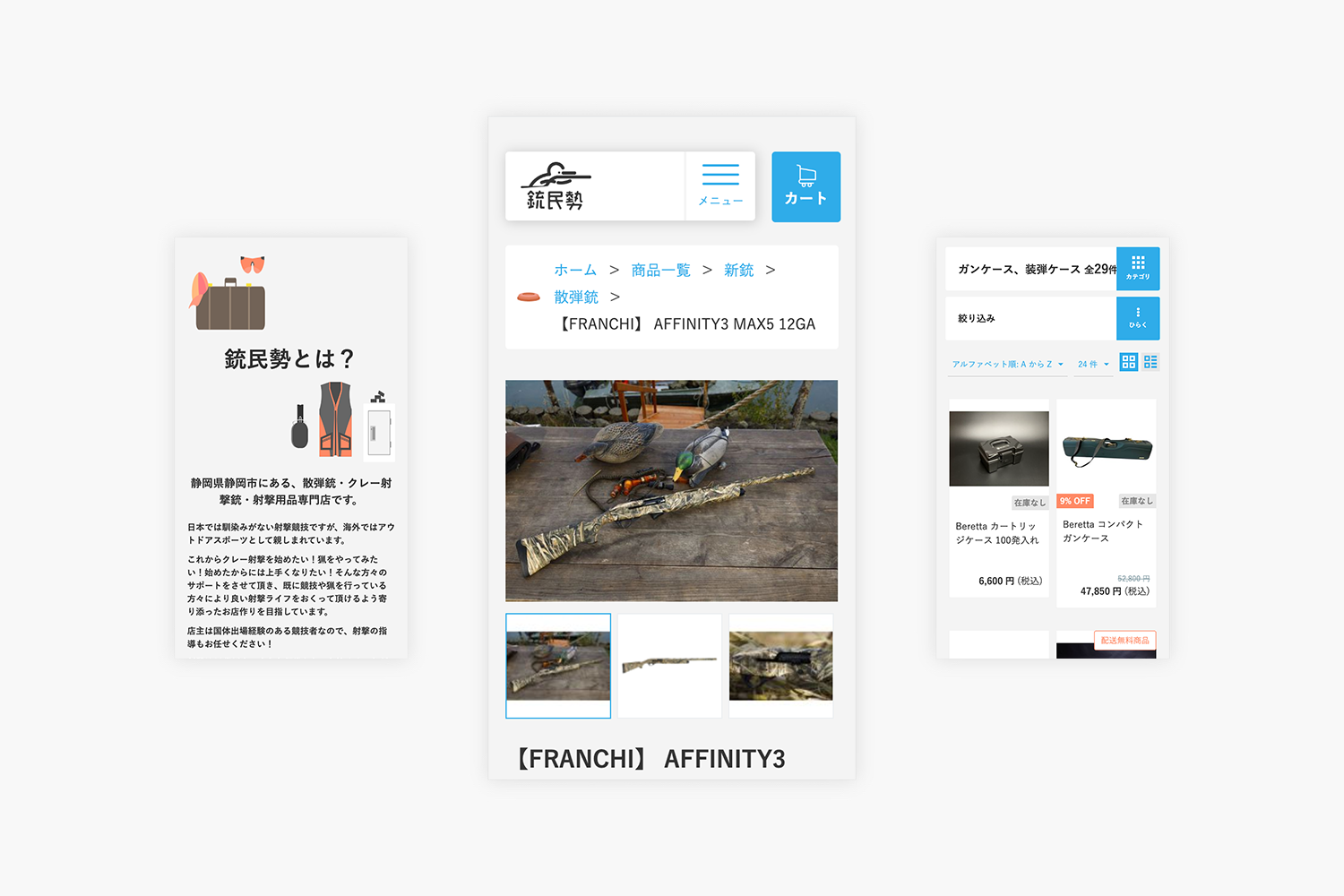Image resolution: width=1344 pixels, height=896 pixels.
Task: Select the list view layout icon
Action: pos(1150,361)
